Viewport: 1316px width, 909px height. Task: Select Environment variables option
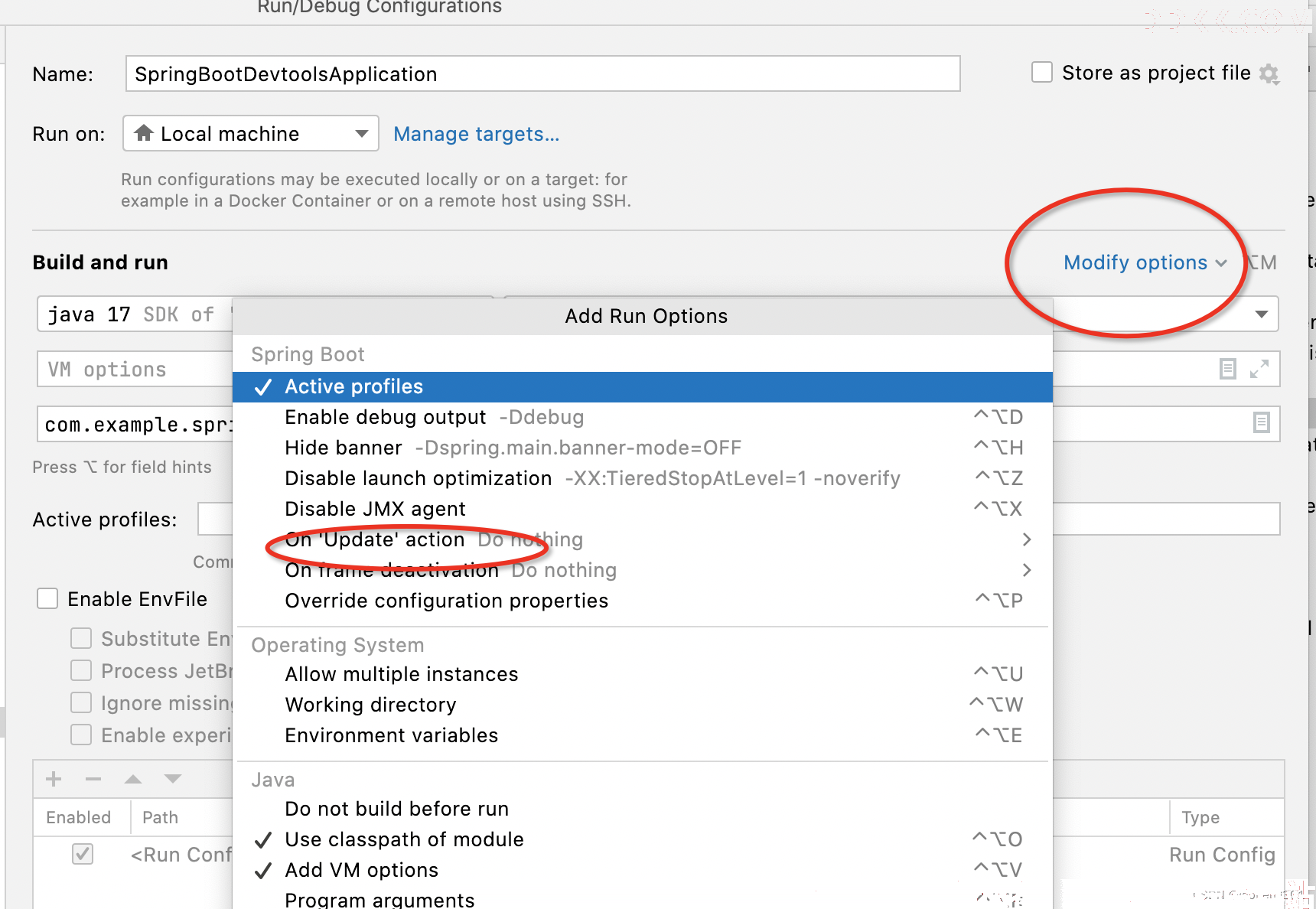pyautogui.click(x=643, y=735)
